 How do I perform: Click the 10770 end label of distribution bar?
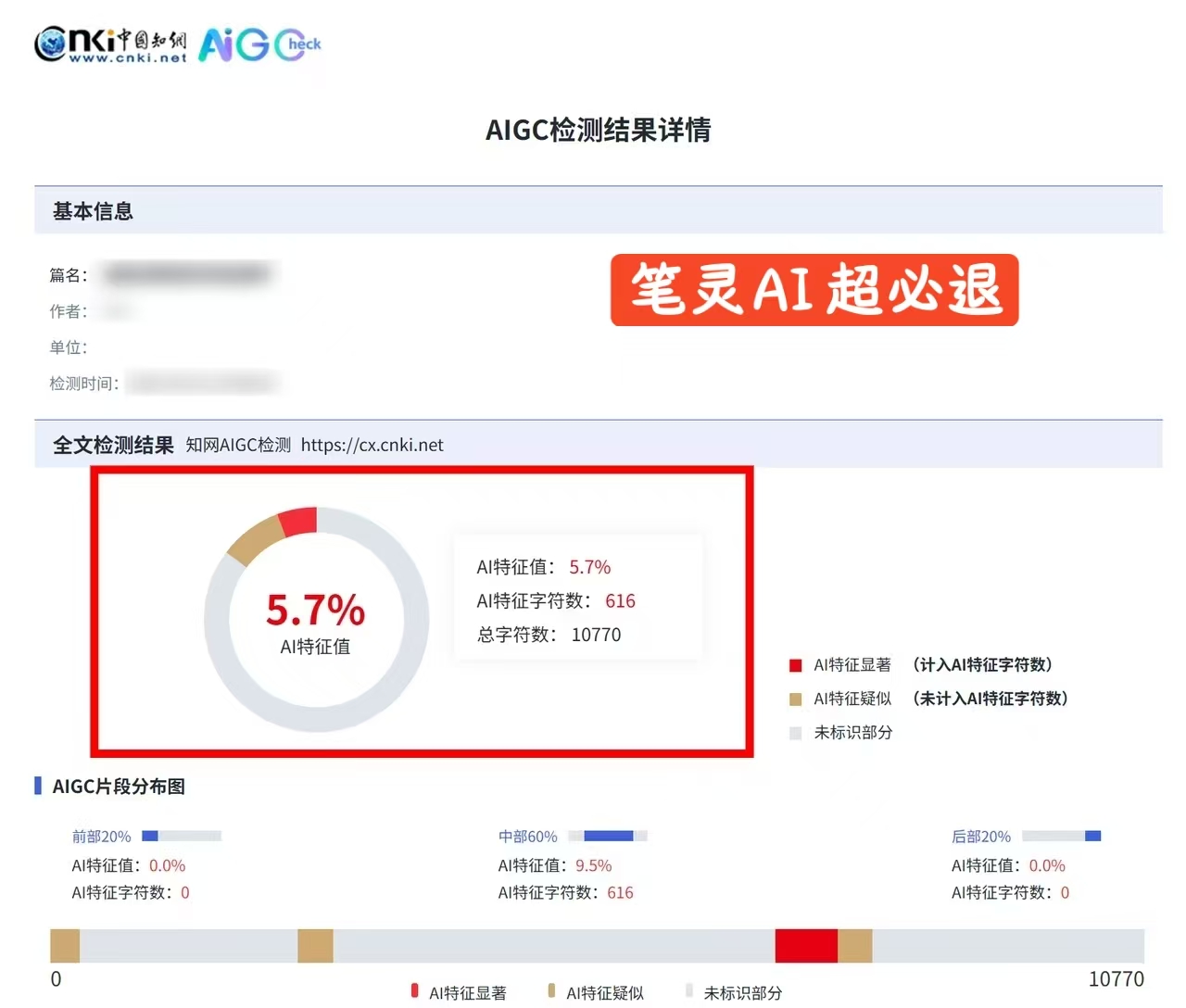coord(1116,979)
